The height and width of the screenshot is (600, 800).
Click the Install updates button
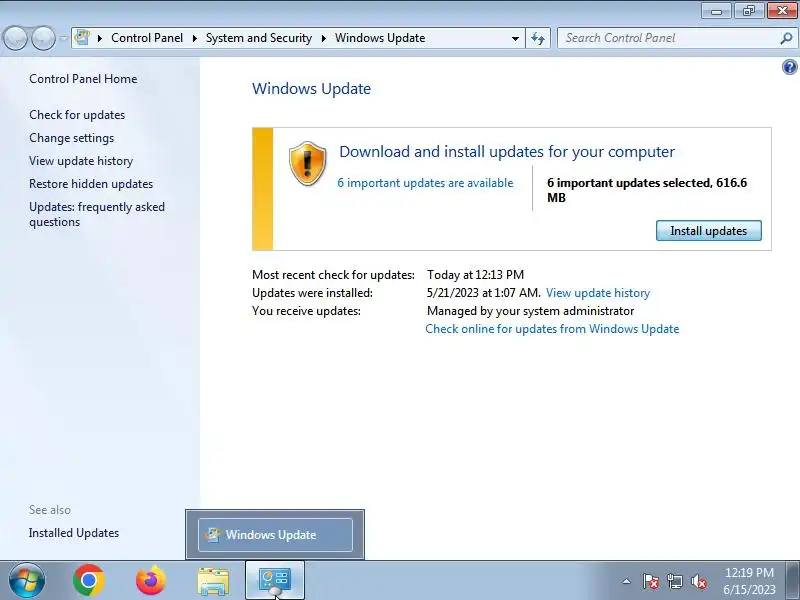(709, 231)
